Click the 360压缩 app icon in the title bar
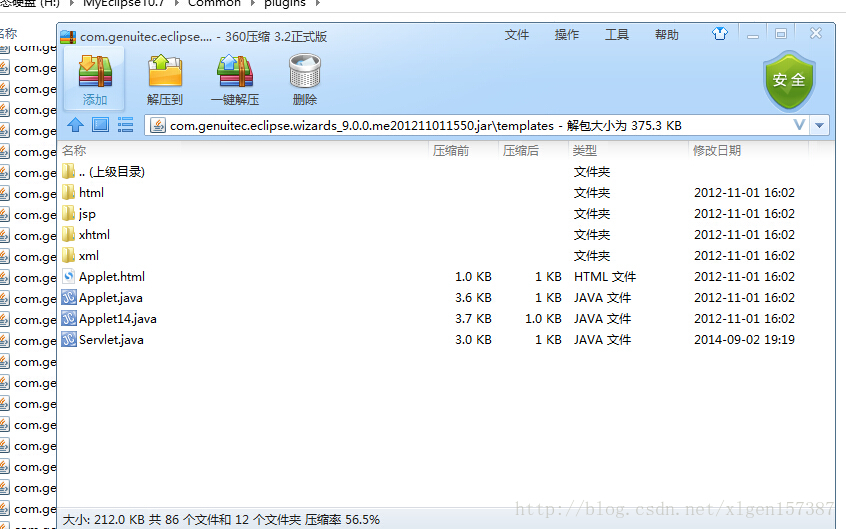Image resolution: width=846 pixels, height=529 pixels. [68, 37]
